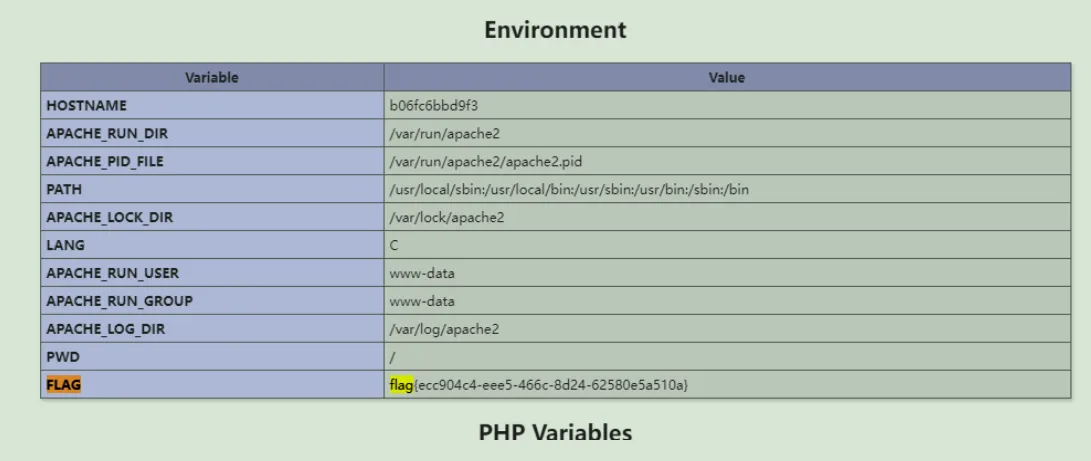Image resolution: width=1091 pixels, height=461 pixels.
Task: Select the PWD variable cell
Action: click(x=63, y=357)
